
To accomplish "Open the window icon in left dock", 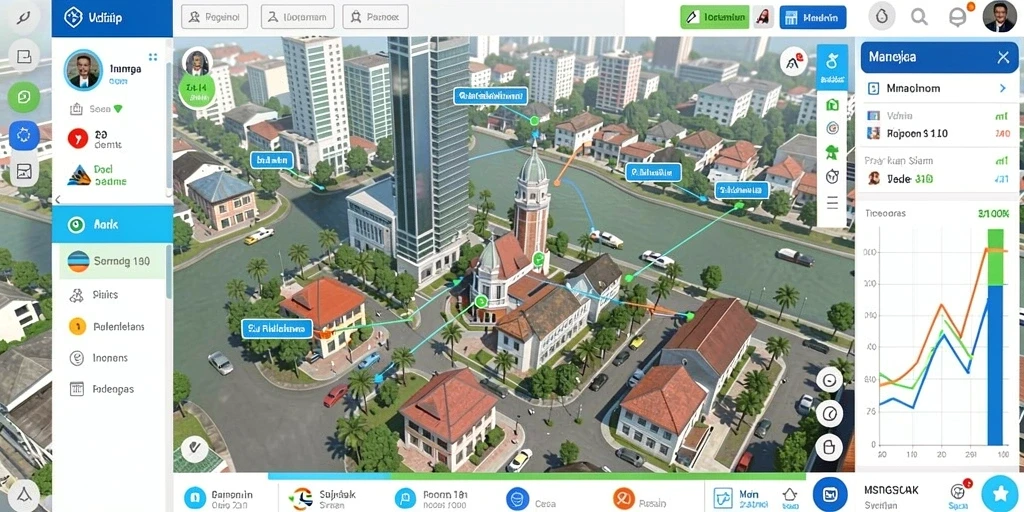I will point(24,57).
